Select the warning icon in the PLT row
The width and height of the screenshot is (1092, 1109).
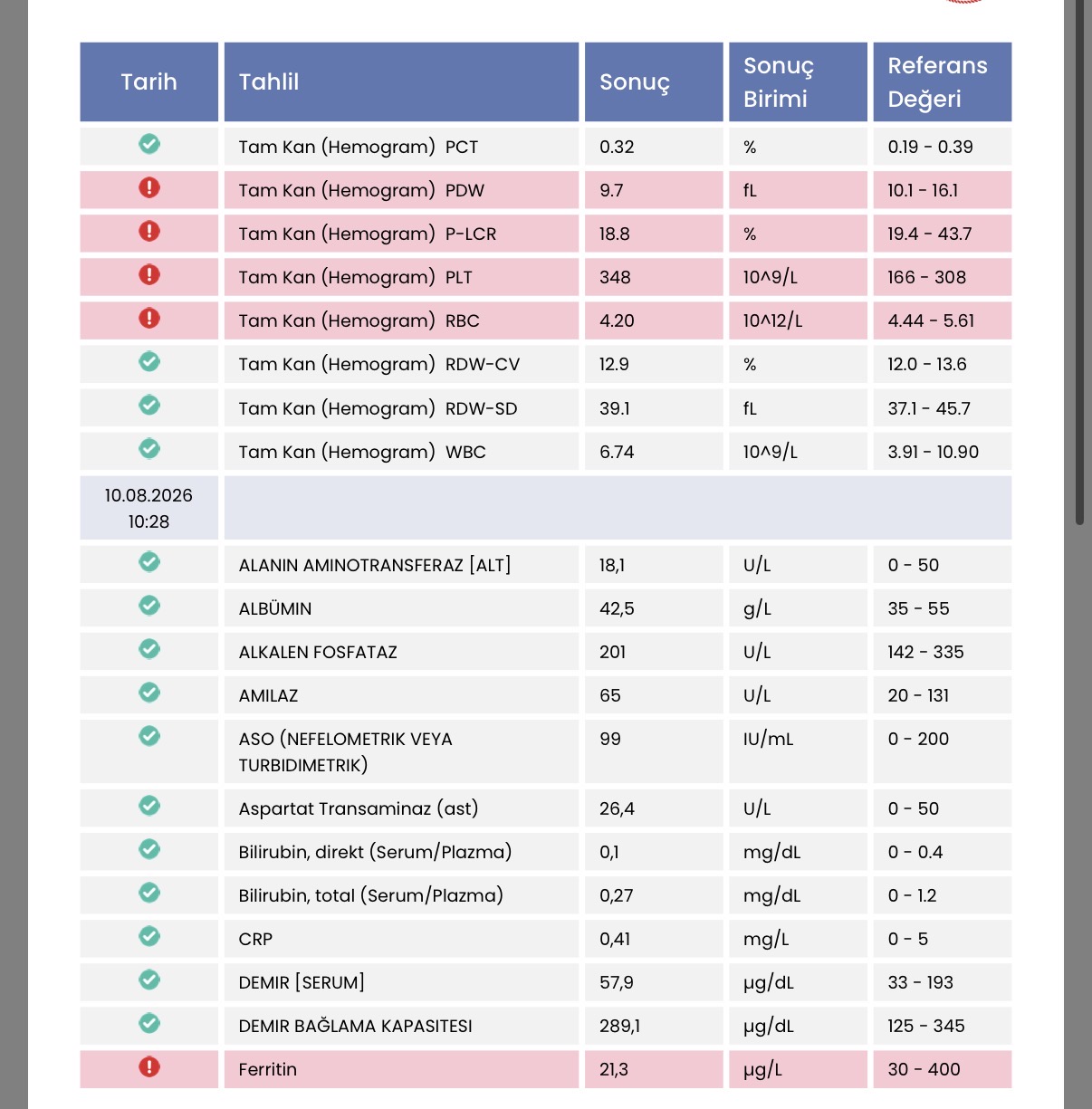click(x=149, y=274)
